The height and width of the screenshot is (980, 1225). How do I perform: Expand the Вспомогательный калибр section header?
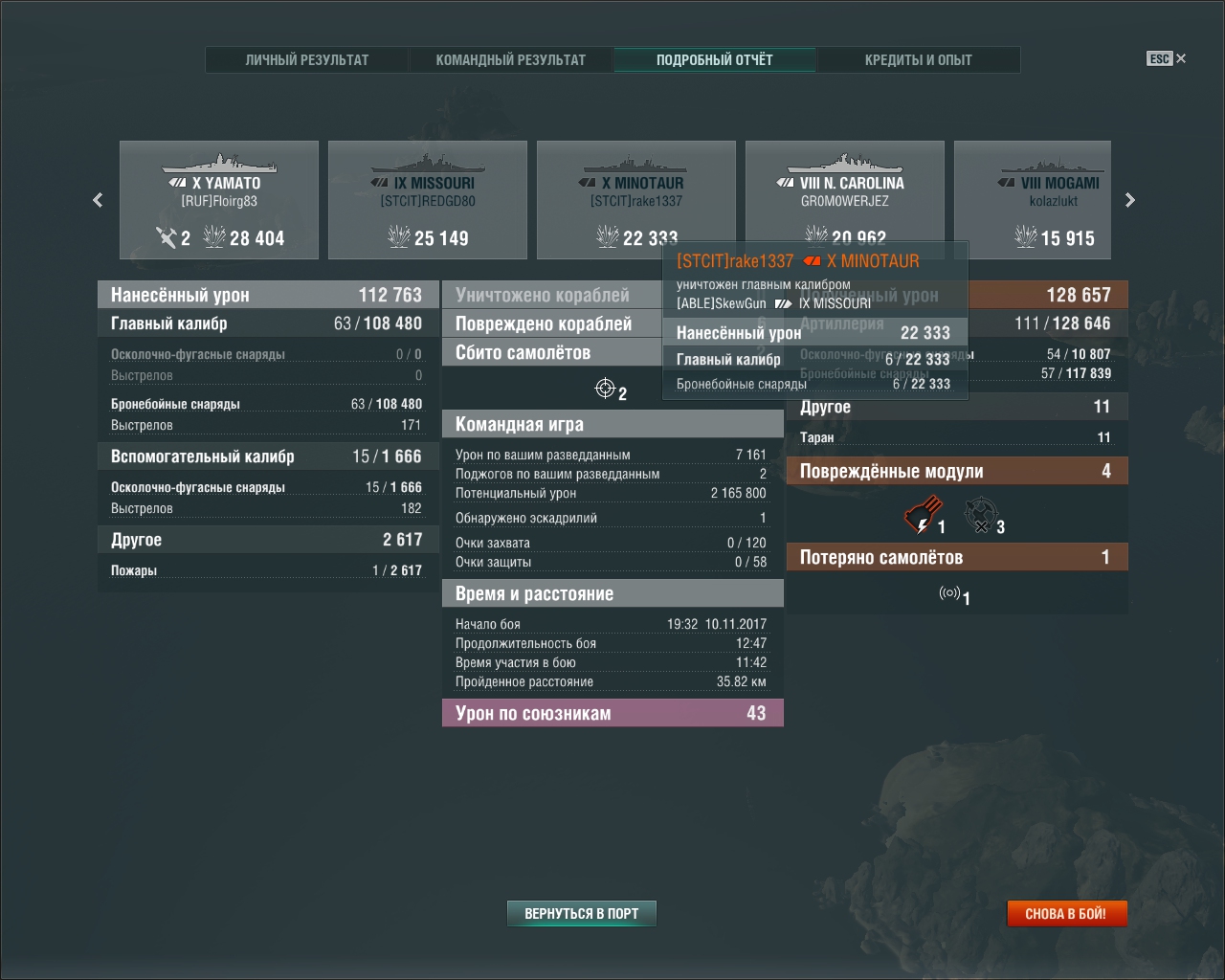coord(268,457)
